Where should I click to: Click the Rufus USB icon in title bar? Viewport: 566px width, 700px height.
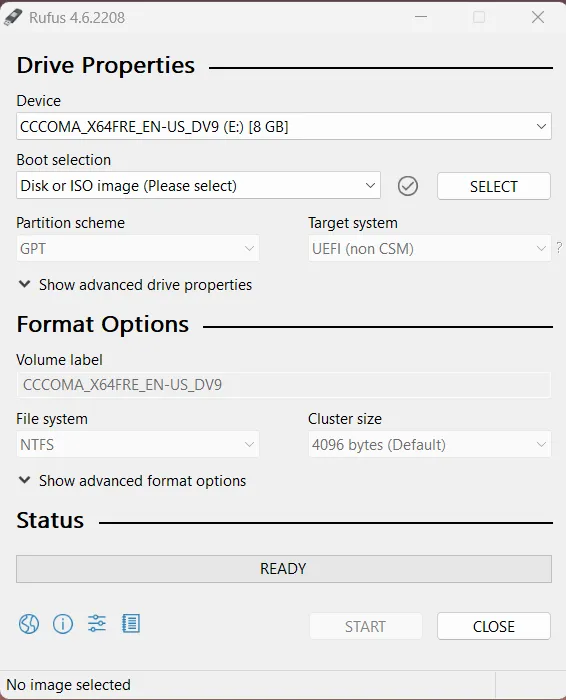(x=13, y=17)
